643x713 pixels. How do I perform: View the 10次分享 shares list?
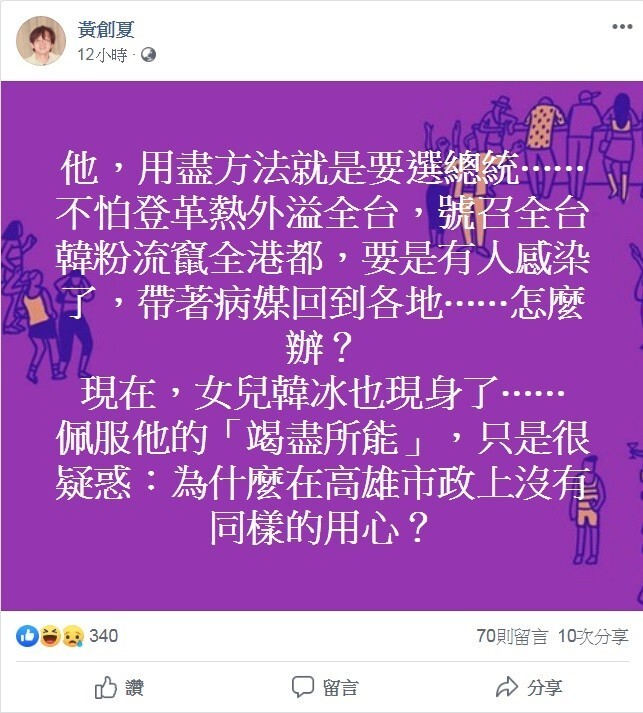pos(593,636)
